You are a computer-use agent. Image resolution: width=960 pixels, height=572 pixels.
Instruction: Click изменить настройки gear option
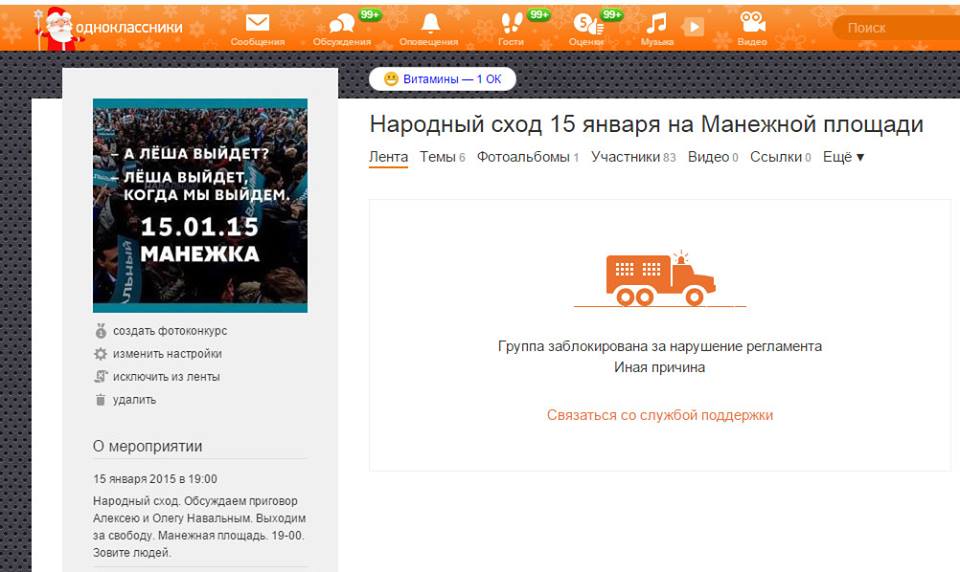tap(167, 354)
